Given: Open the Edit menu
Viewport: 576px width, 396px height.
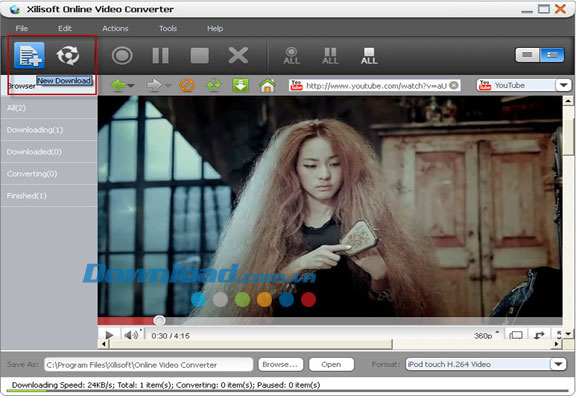Looking at the screenshot, I should pyautogui.click(x=65, y=28).
